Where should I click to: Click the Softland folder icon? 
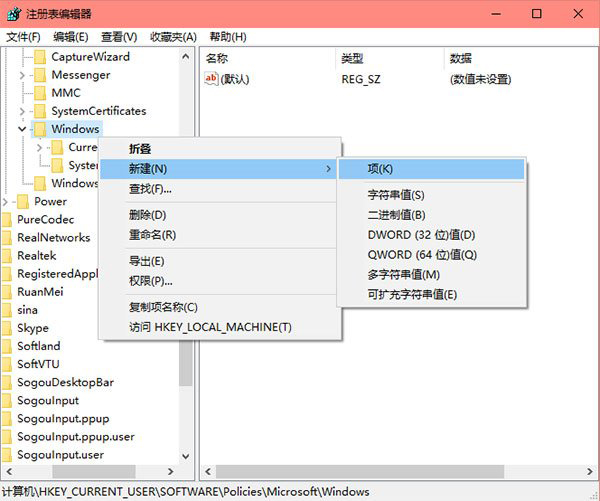[x=7, y=346]
